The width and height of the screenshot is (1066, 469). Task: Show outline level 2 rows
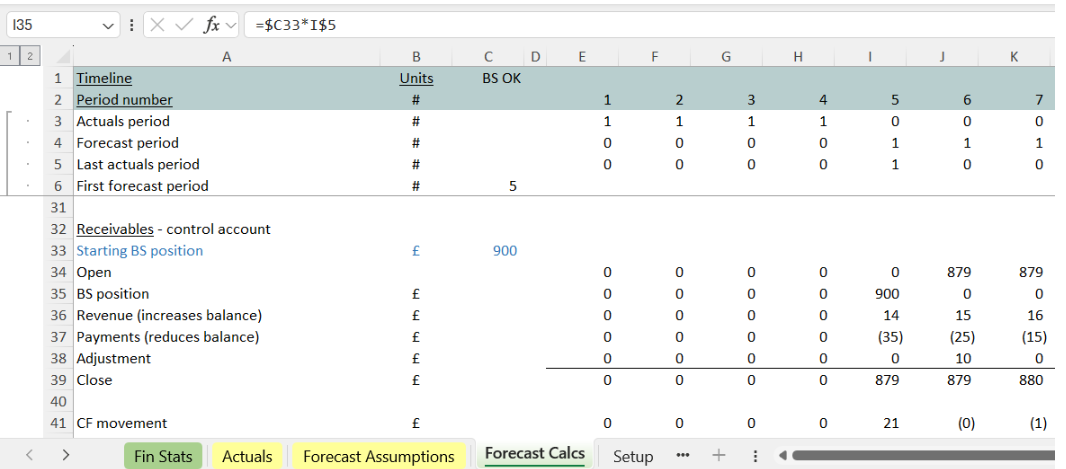coord(29,57)
